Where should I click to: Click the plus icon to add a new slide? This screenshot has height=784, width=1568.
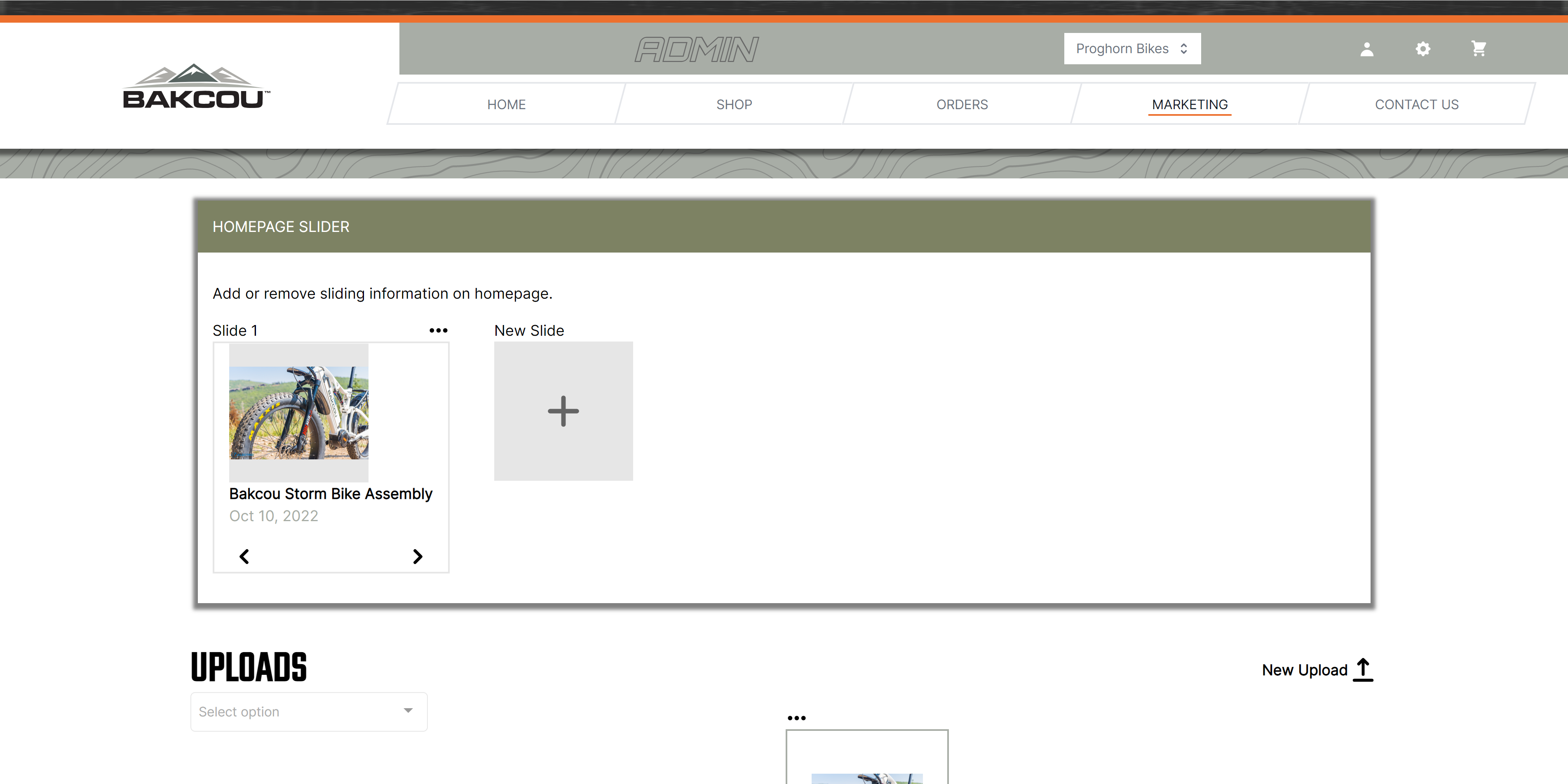(x=563, y=411)
